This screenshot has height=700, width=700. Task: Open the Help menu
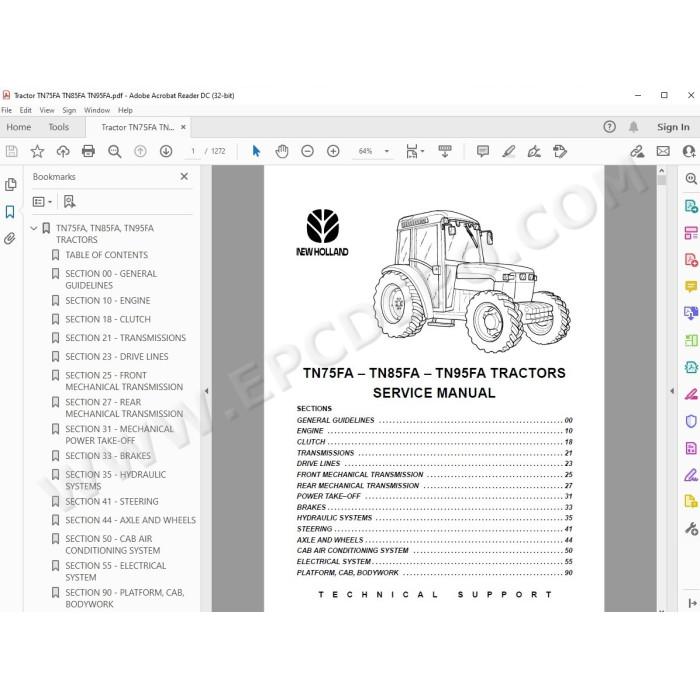coord(125,110)
